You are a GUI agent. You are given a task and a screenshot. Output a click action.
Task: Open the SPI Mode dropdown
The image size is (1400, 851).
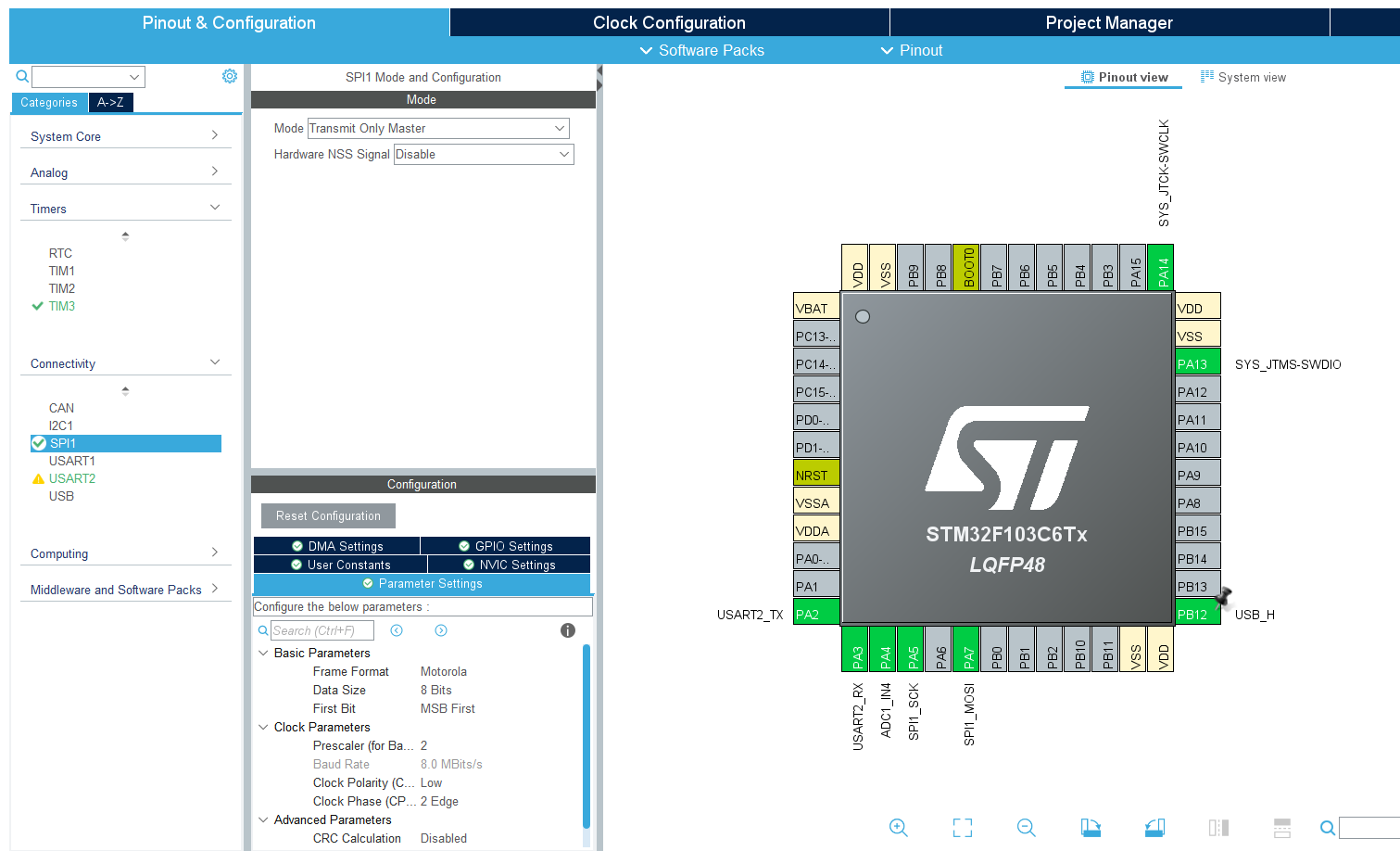click(x=437, y=128)
